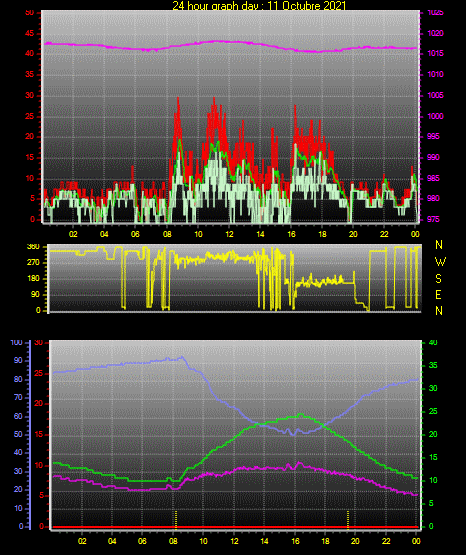The height and width of the screenshot is (555, 466).
Task: Click the sunset dotted yellow marker near 20
Action: [348, 519]
